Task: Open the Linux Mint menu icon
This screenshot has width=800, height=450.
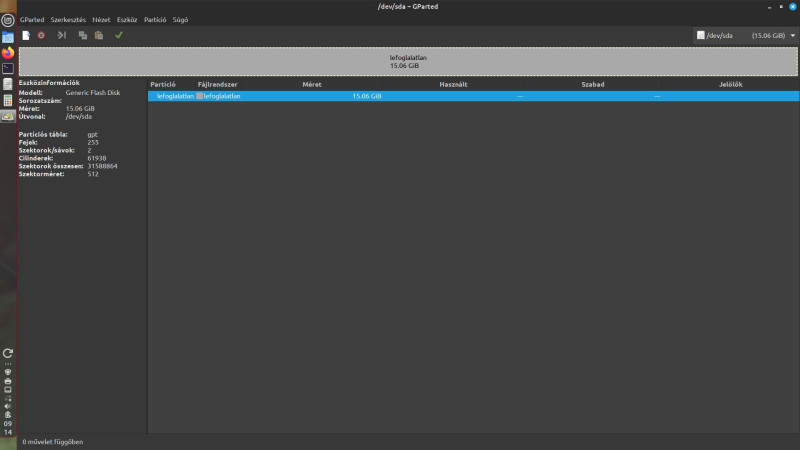Action: point(8,20)
